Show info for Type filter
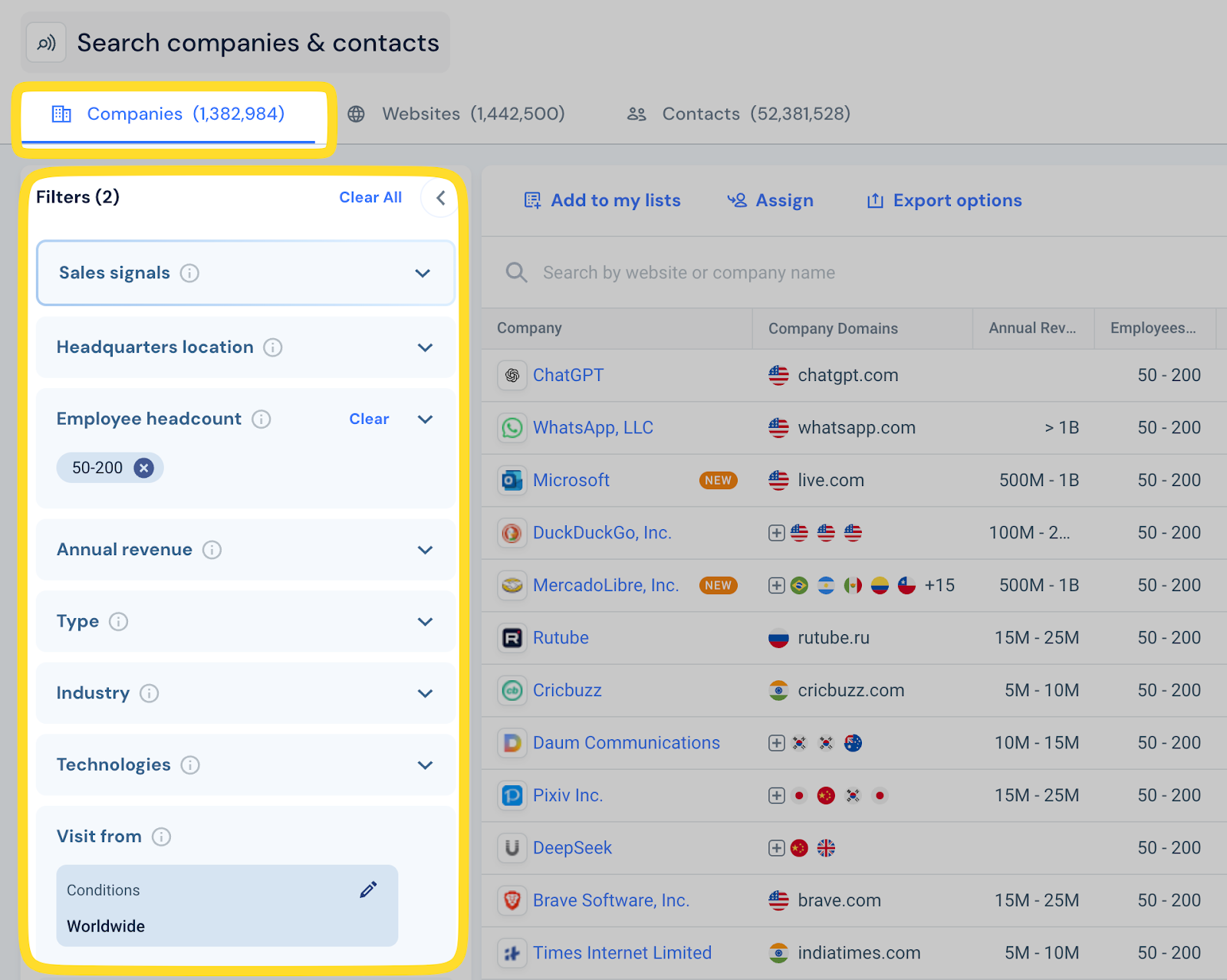 (119, 621)
